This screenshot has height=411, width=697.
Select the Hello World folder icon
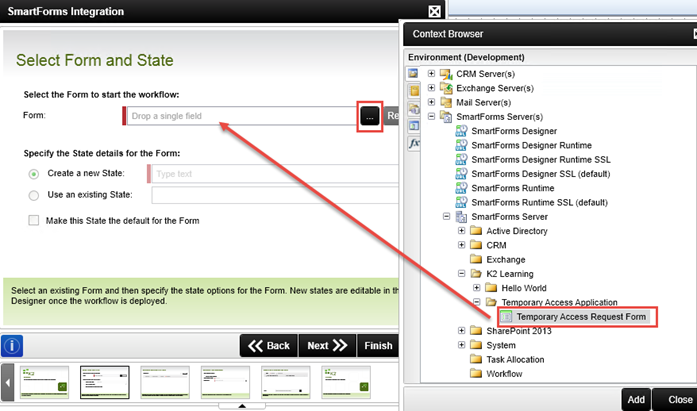tap(491, 288)
